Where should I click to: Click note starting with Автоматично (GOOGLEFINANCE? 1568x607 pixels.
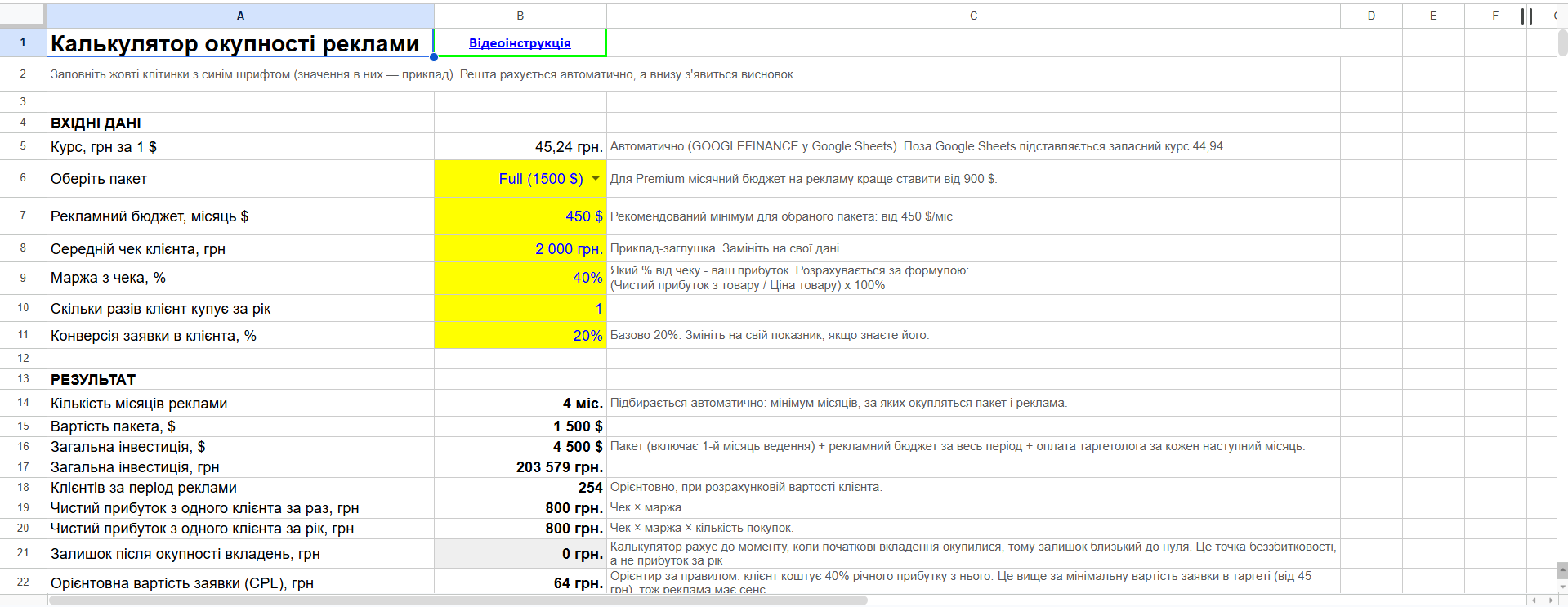[918, 146]
